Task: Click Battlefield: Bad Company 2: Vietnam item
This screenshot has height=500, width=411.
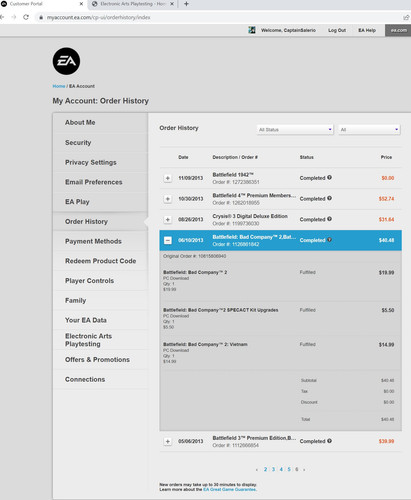Action: tap(205, 344)
